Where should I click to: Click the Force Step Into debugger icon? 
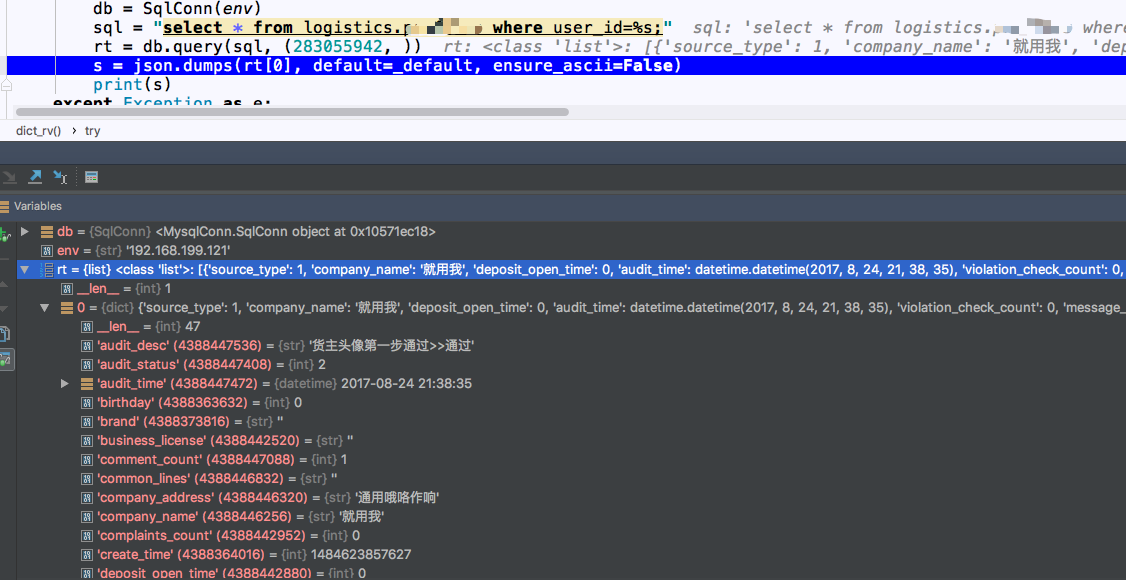[59, 177]
